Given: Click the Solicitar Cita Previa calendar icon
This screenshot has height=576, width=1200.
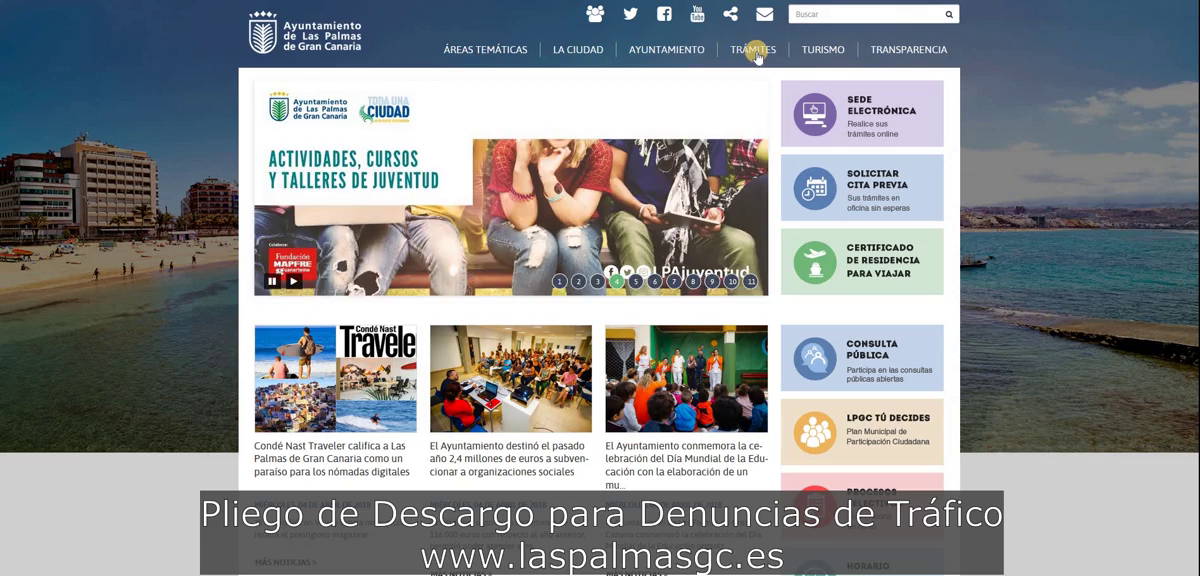Looking at the screenshot, I should 815,188.
